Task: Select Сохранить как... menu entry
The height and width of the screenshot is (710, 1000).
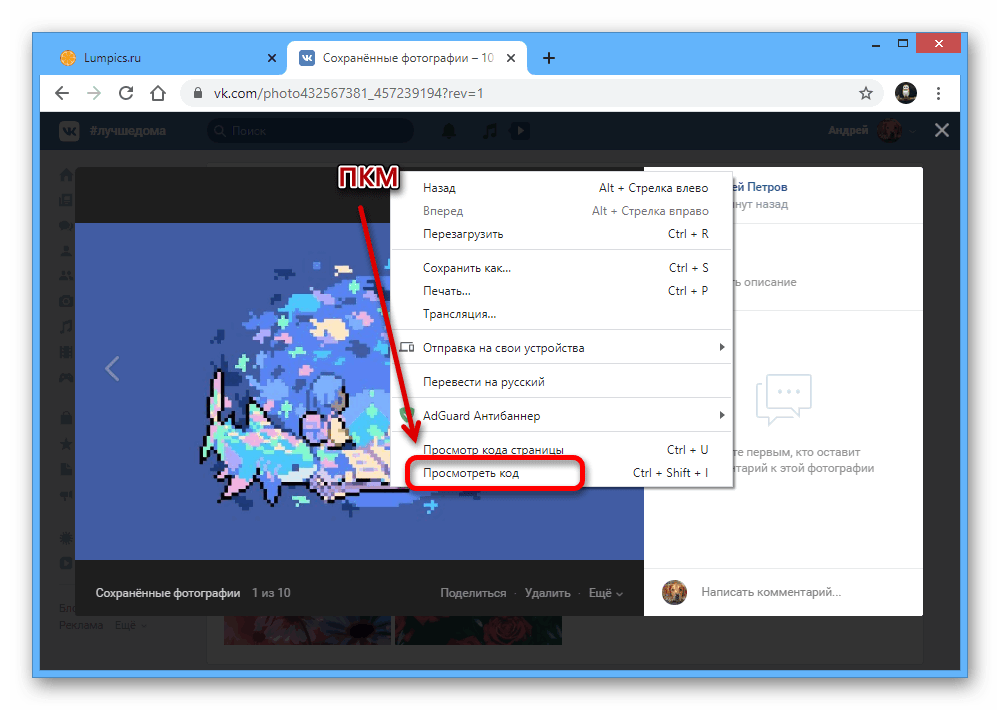Action: (x=561, y=268)
